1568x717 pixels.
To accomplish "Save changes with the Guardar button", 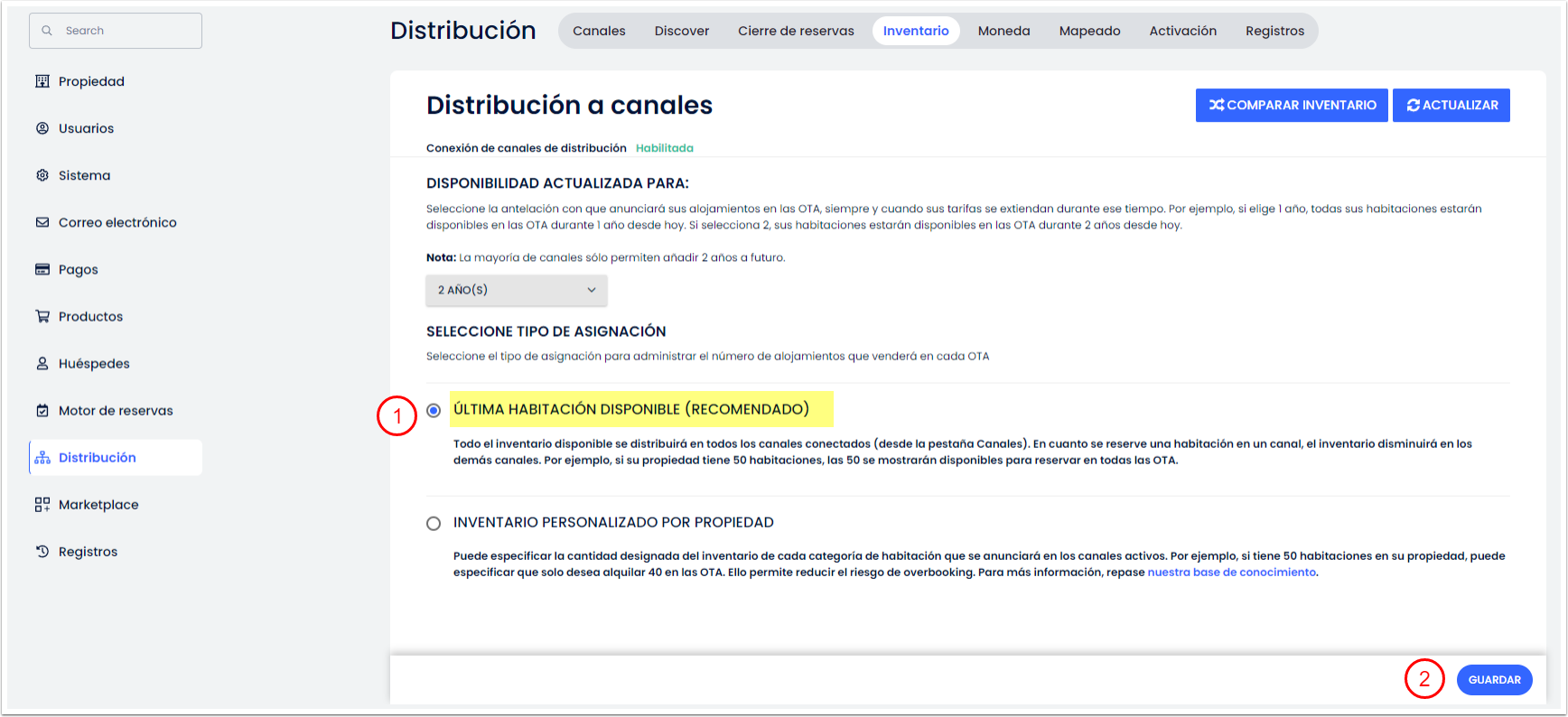I will (x=1494, y=680).
